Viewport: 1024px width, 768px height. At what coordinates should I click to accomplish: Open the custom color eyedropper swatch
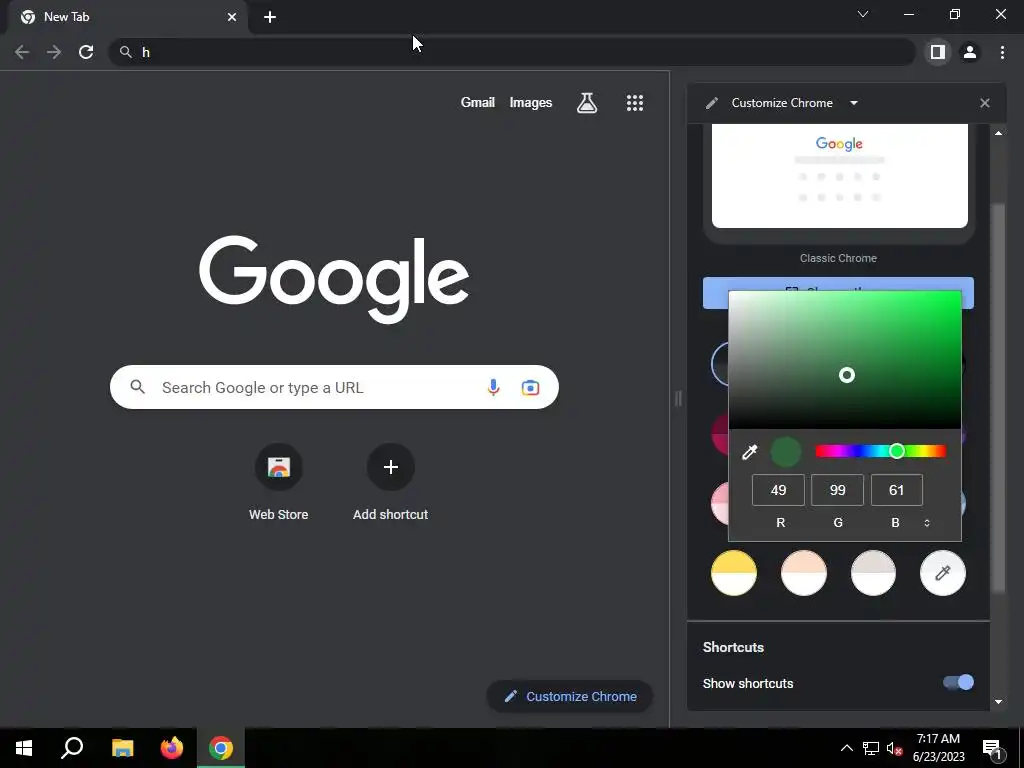pyautogui.click(x=943, y=573)
